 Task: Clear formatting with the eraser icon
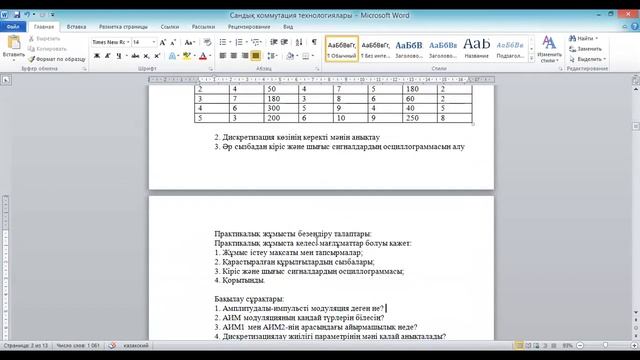point(207,42)
